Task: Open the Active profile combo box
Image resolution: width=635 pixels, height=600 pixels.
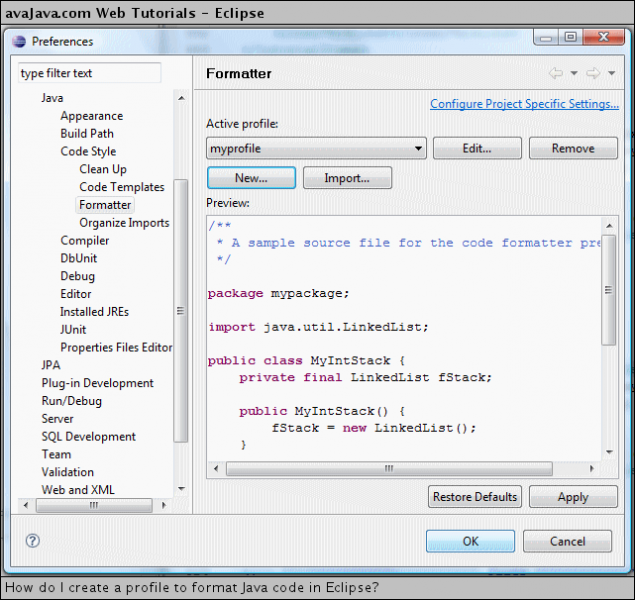Action: pos(316,148)
